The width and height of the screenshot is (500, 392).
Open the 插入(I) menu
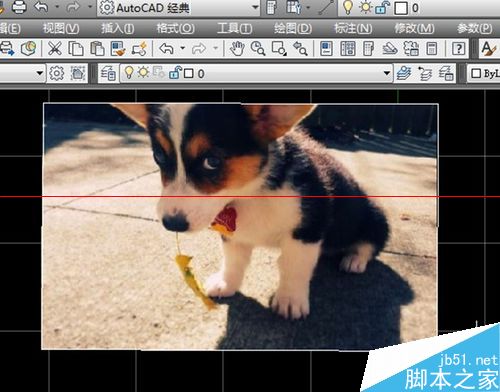(118, 29)
